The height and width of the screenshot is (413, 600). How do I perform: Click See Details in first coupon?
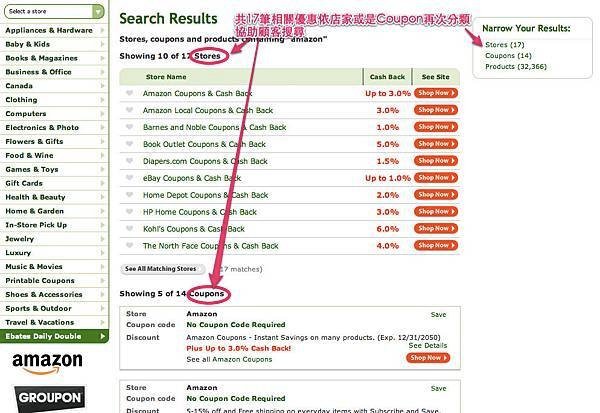point(427,346)
